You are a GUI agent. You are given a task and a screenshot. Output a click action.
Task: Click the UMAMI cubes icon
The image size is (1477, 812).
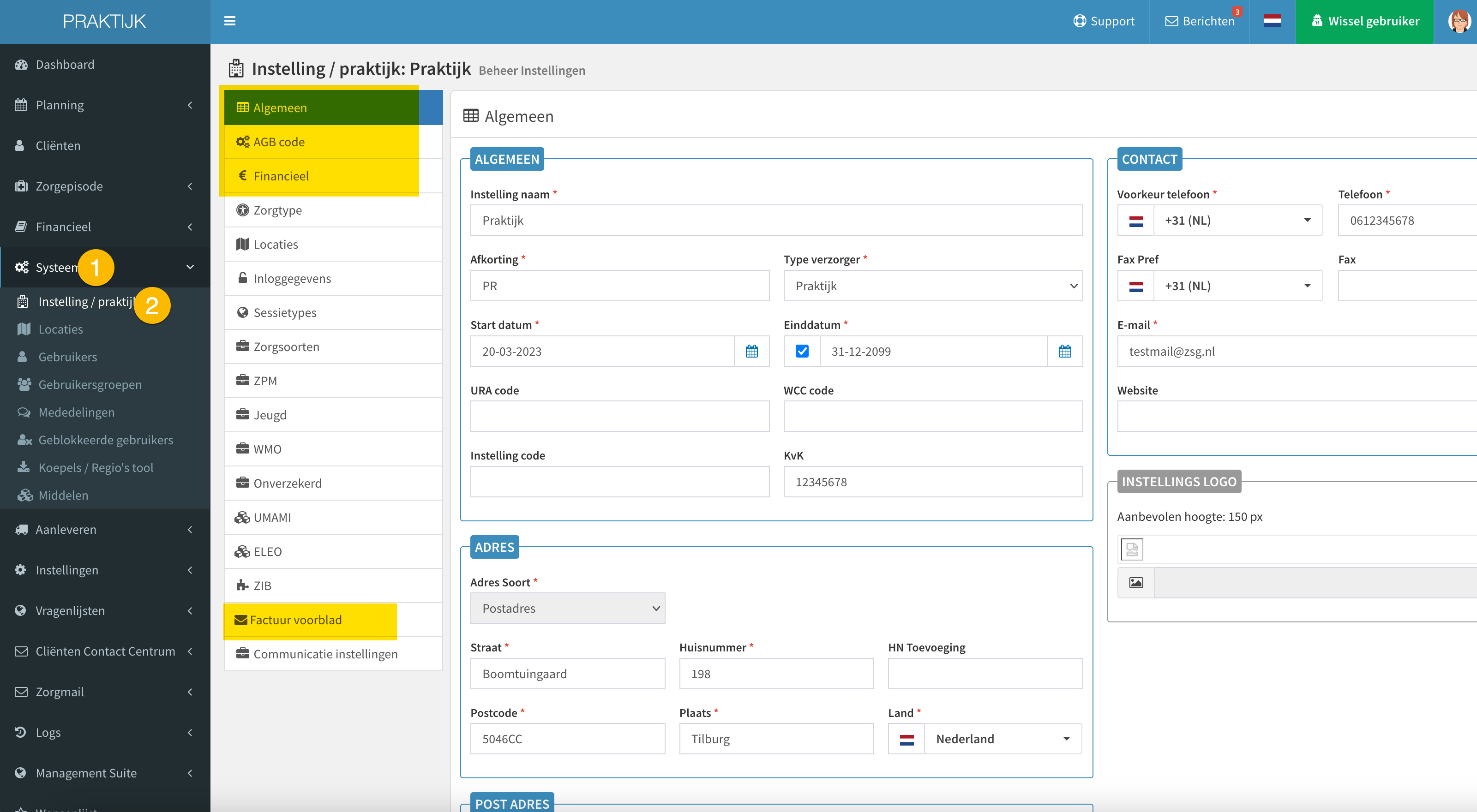242,518
